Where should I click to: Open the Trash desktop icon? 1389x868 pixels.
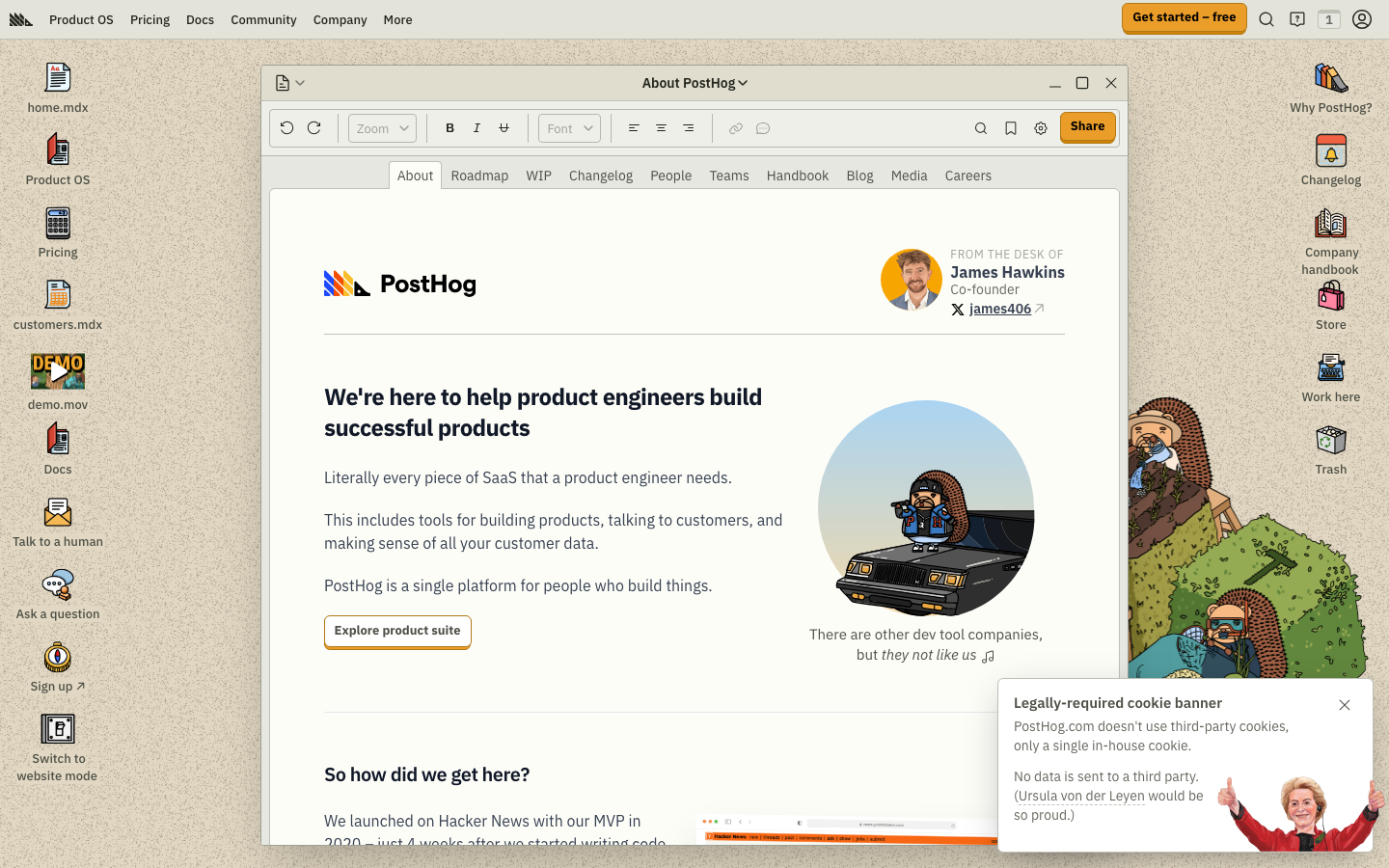pyautogui.click(x=1331, y=441)
